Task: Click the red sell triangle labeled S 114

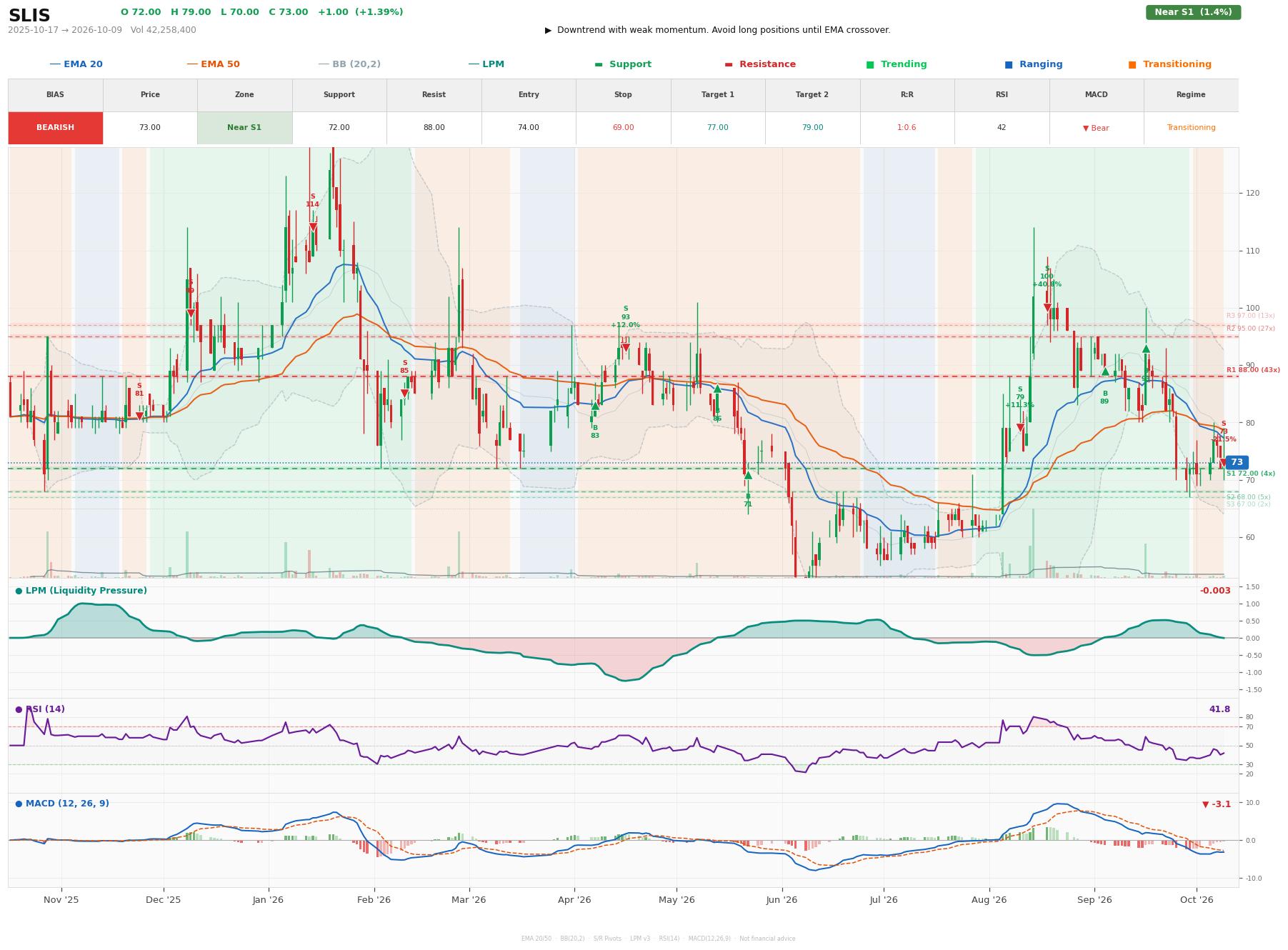Action: 313,227
